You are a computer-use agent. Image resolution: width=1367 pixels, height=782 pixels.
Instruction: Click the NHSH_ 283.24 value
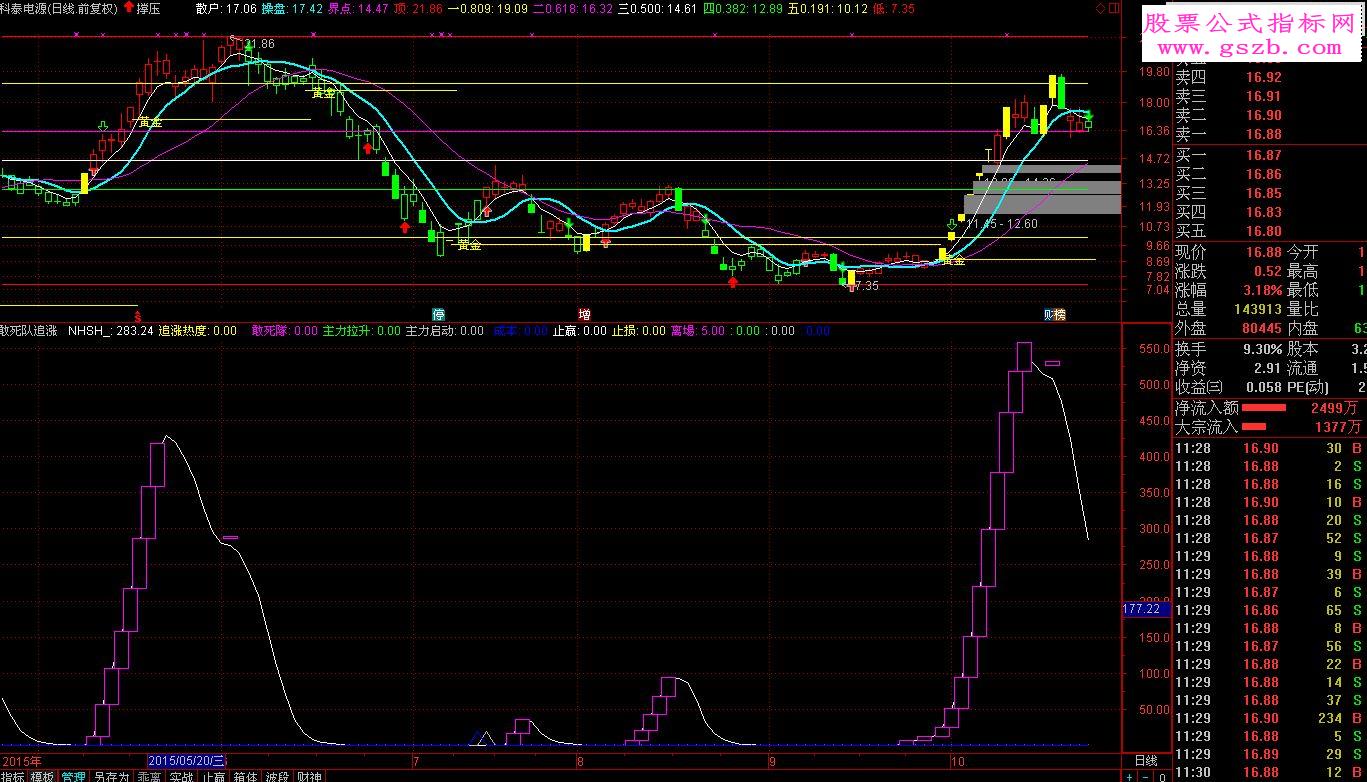[x=110, y=330]
